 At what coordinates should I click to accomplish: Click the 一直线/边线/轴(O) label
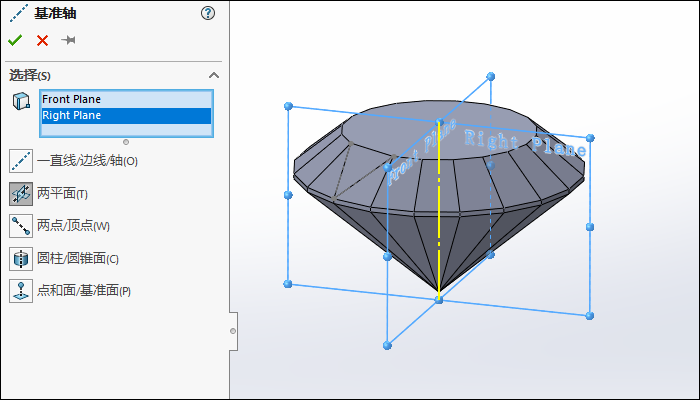88,161
